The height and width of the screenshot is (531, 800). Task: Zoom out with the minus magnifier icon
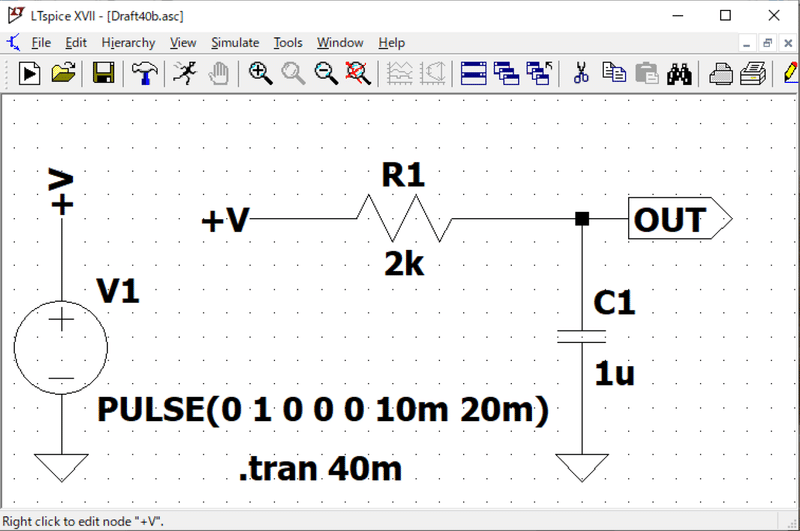click(x=326, y=74)
